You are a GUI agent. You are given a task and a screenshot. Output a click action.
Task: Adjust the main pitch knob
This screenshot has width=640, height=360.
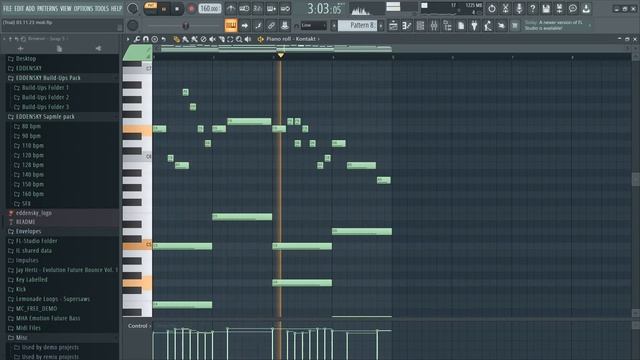point(133,26)
